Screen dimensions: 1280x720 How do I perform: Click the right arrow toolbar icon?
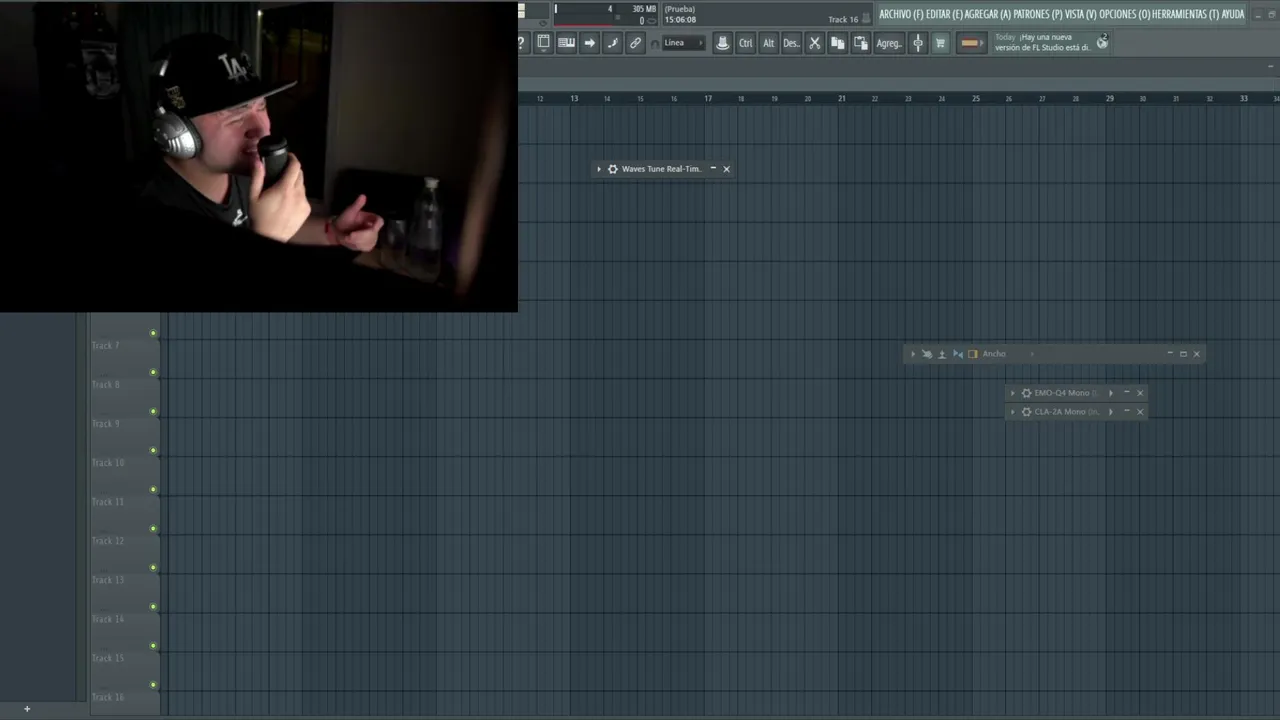[x=589, y=43]
